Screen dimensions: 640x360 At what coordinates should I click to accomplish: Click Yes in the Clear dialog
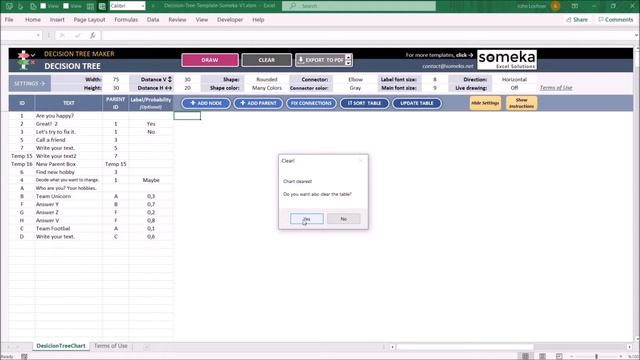(307, 219)
